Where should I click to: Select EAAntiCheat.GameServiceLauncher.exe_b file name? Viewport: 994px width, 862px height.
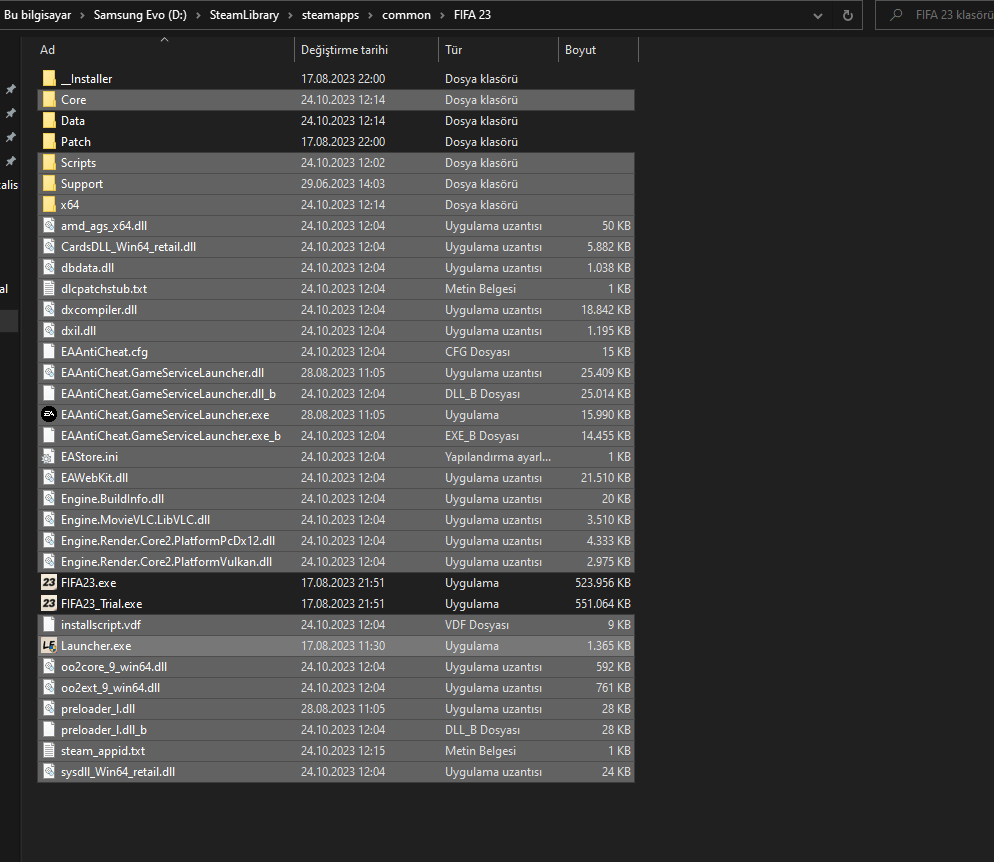click(171, 435)
